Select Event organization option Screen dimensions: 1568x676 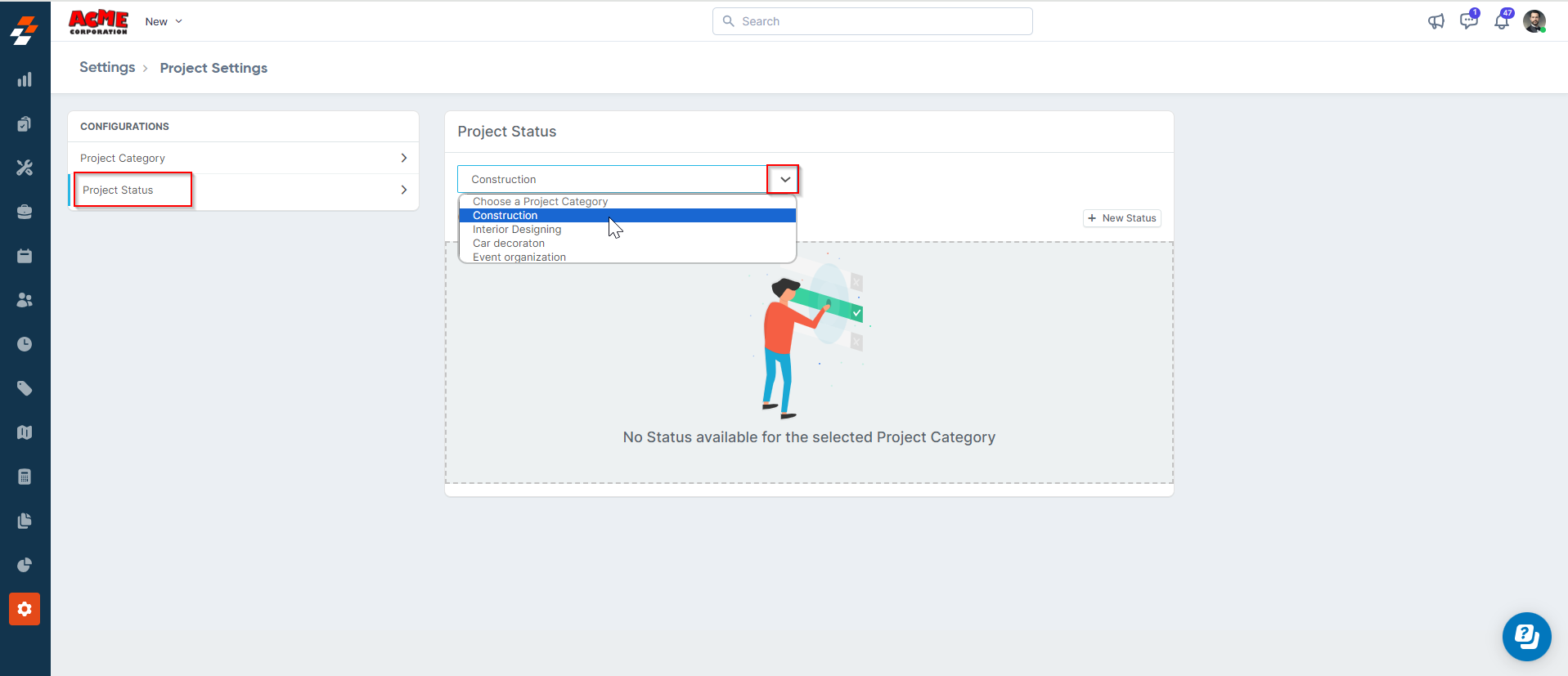tap(627, 257)
